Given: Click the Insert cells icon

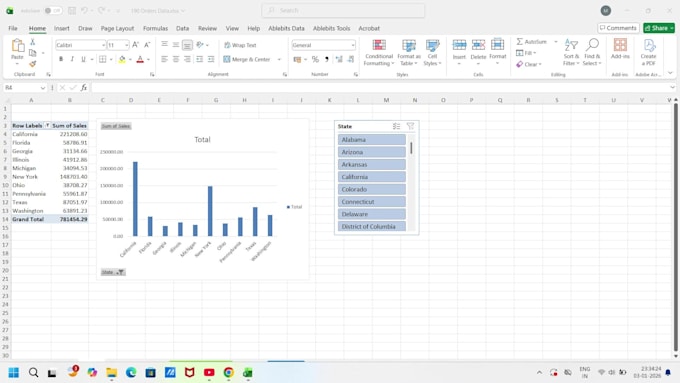Looking at the screenshot, I should tap(459, 45).
